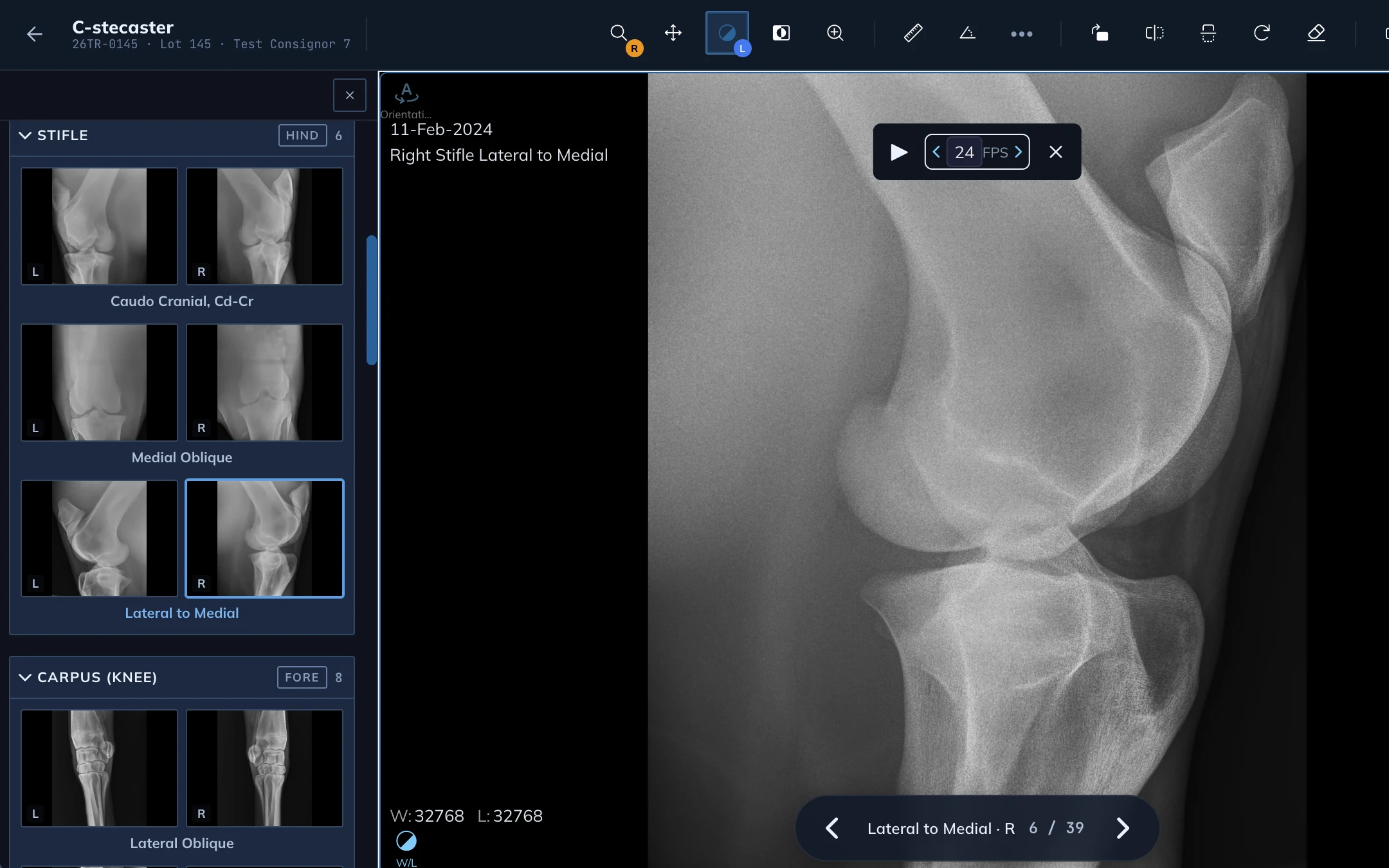Select the zoom-in tool
This screenshot has height=868, width=1389.
click(835, 33)
